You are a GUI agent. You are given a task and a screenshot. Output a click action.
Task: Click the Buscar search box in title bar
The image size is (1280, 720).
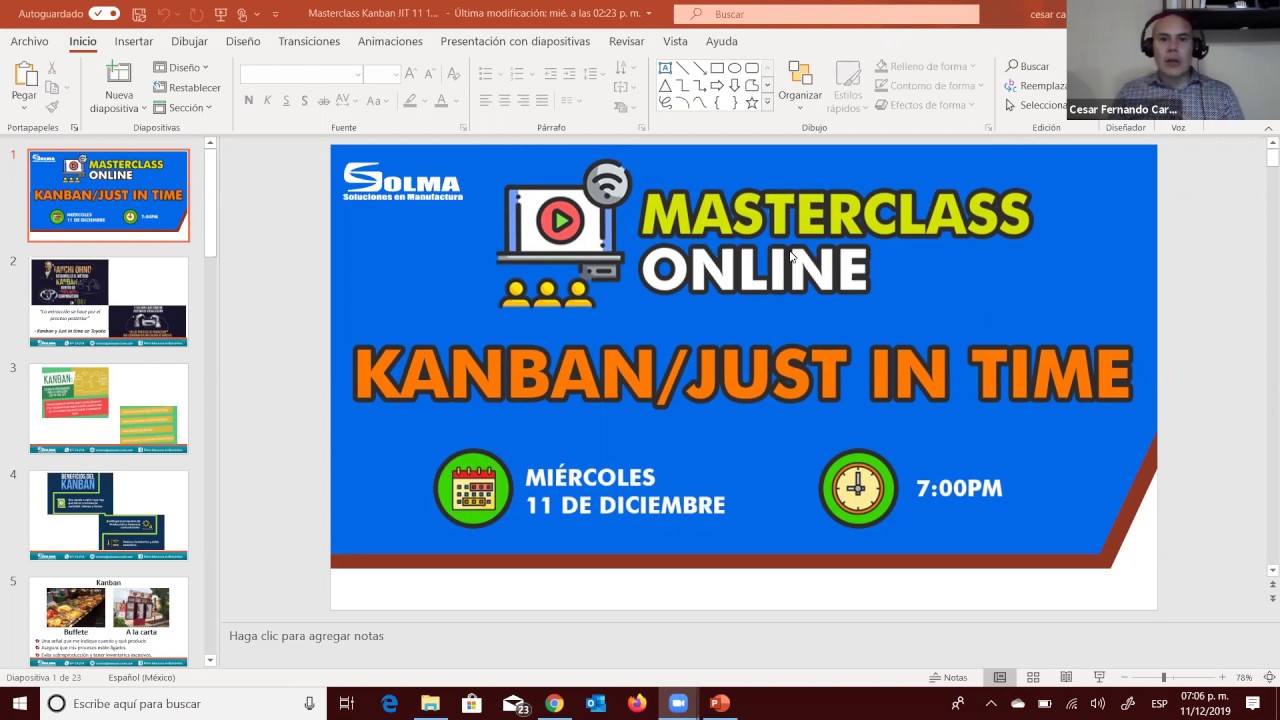coord(826,14)
